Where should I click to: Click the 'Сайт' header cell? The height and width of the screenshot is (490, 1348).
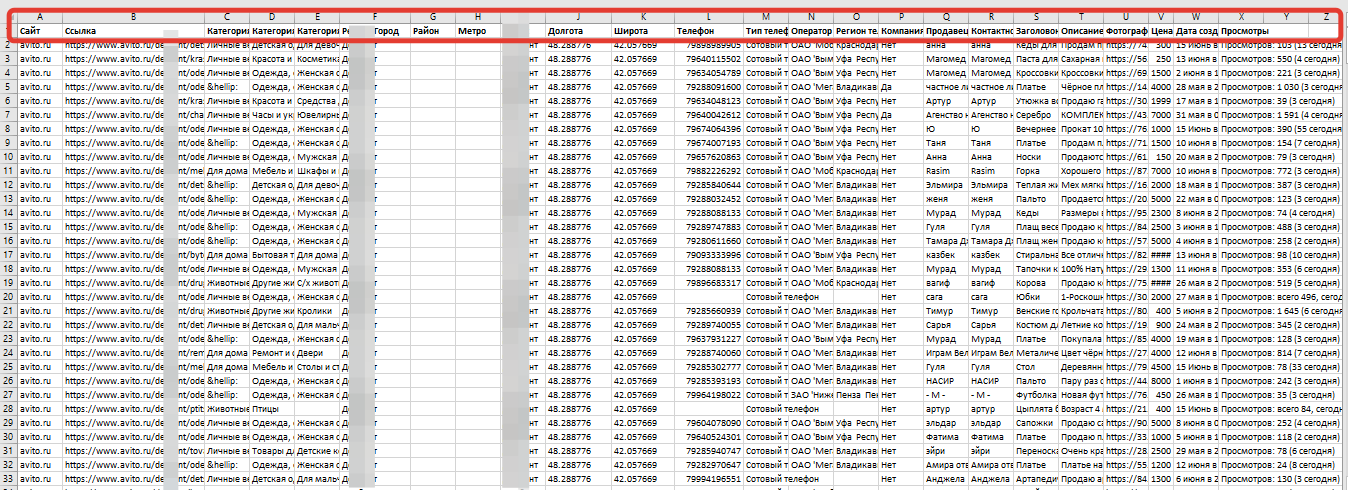coord(39,31)
